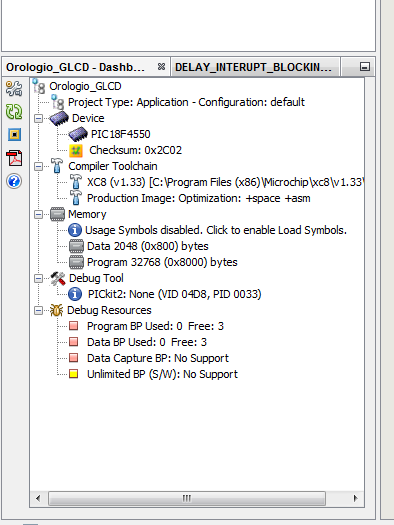Click info icon beside PICkit2 entry

[x=75, y=294]
